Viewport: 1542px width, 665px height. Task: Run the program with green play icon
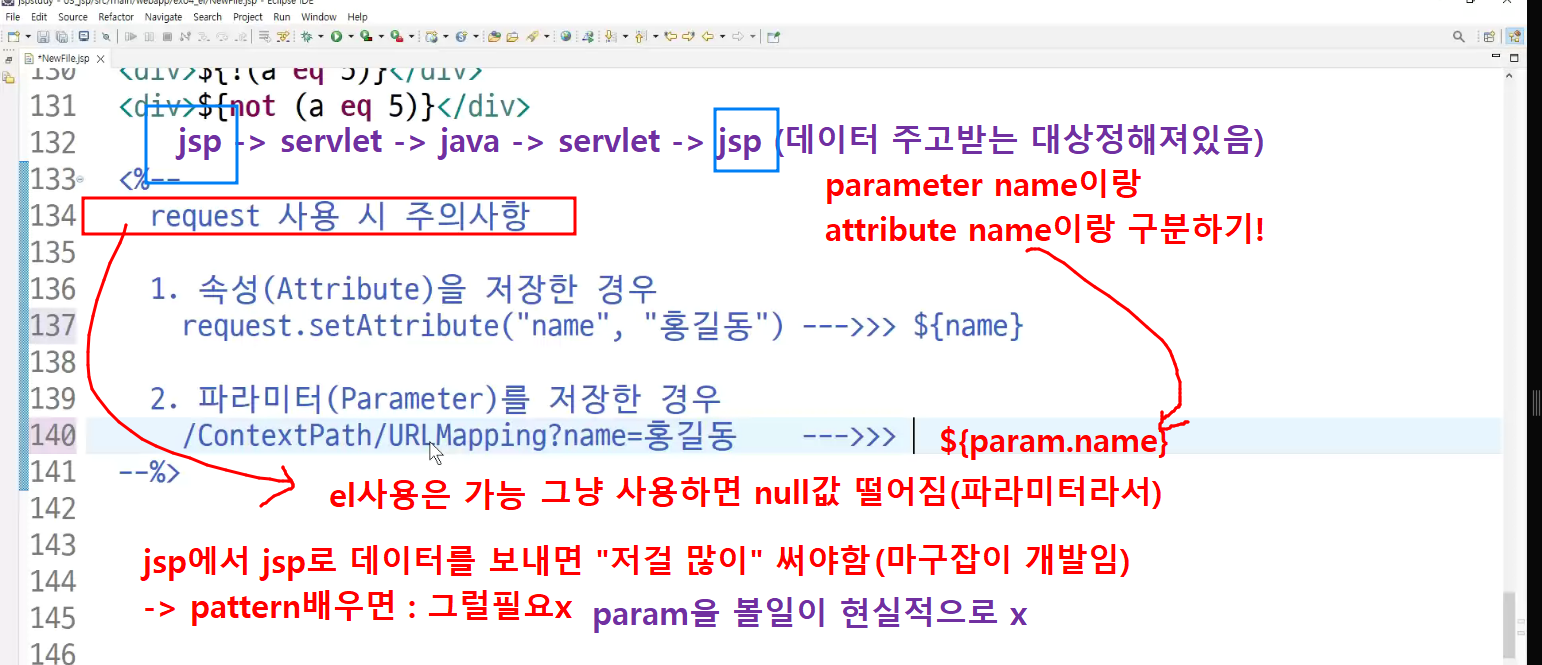[337, 37]
